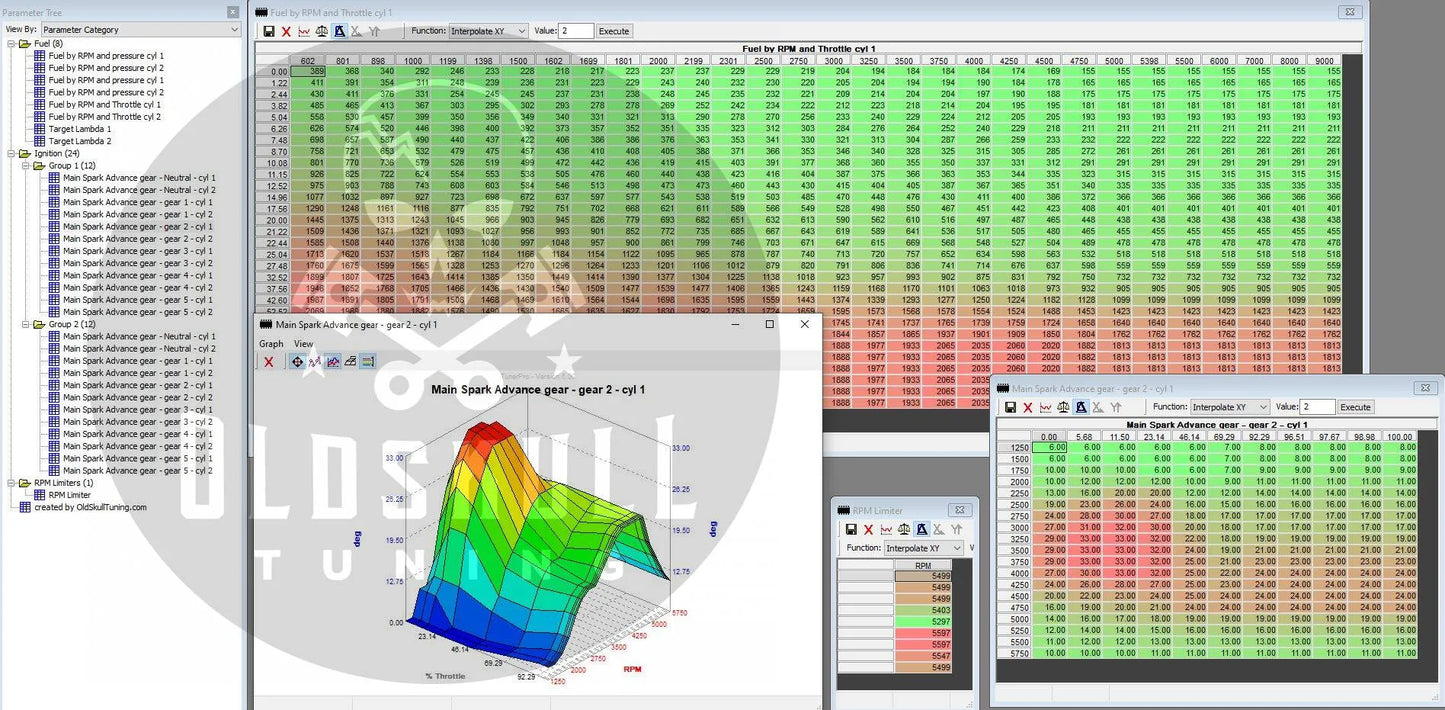Save the Fuel by RPM and Throttle table
The image size is (1445, 710).
[268, 31]
